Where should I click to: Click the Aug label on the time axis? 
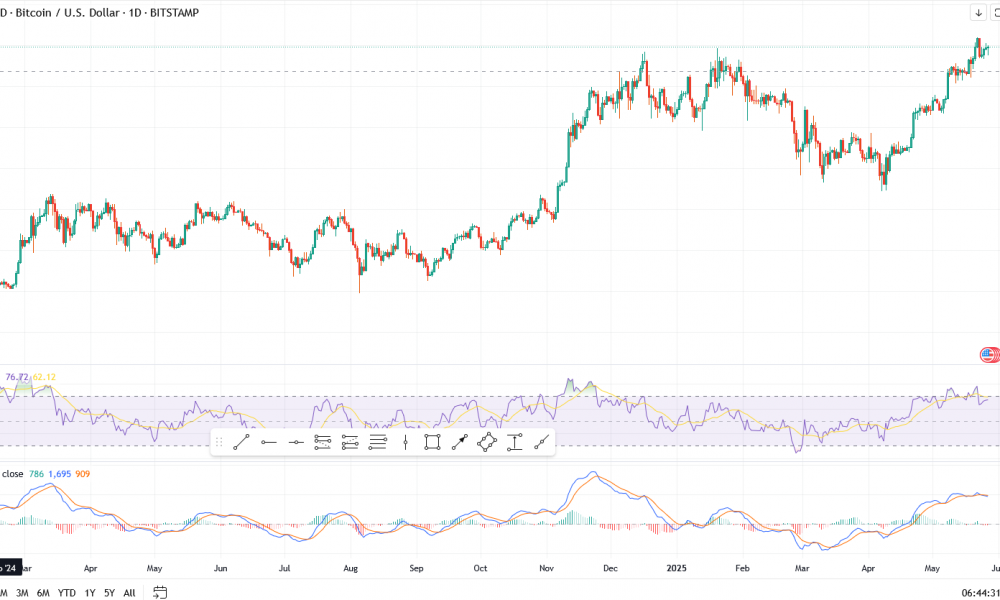(x=350, y=567)
